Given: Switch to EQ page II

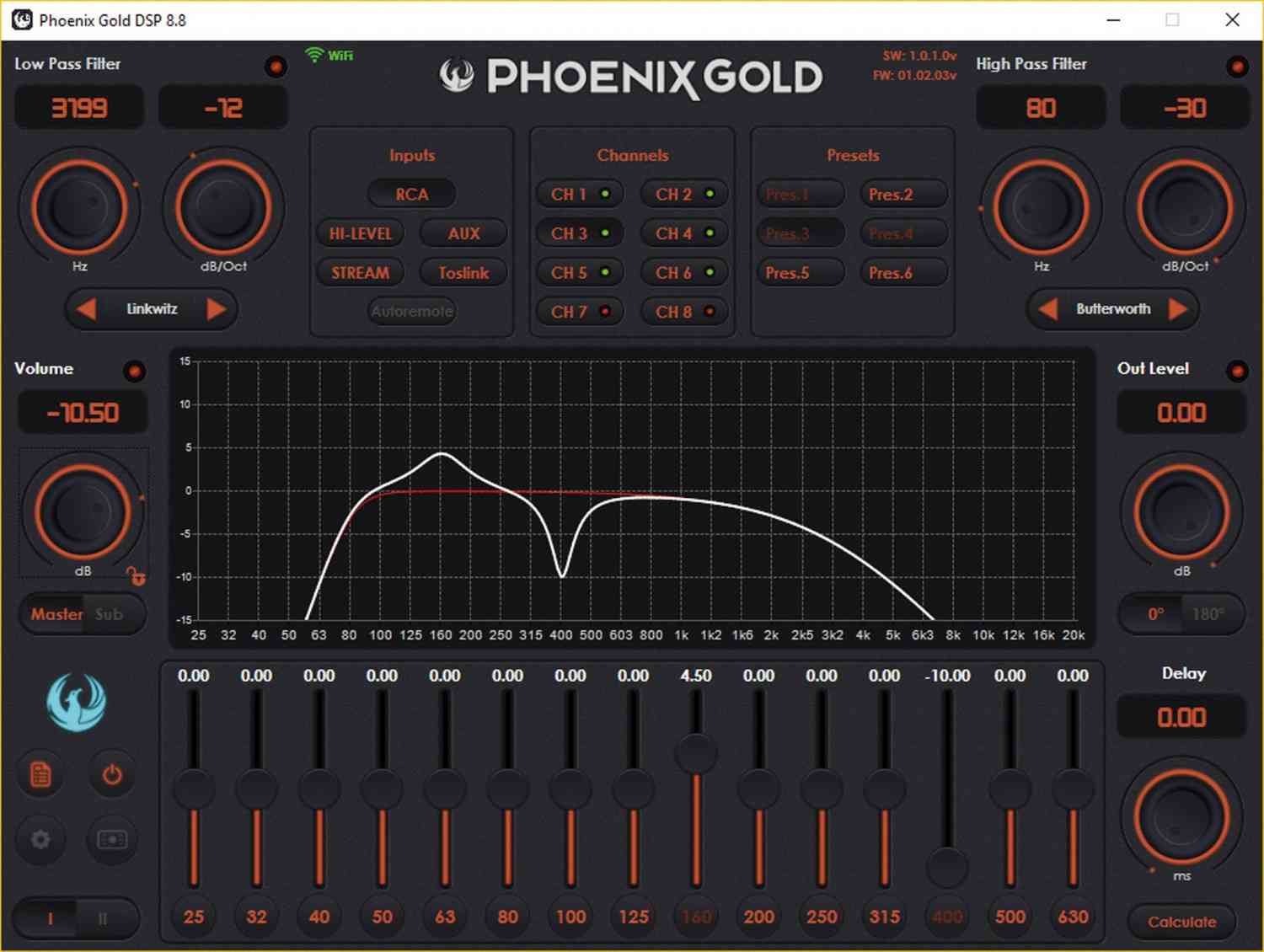Looking at the screenshot, I should 103,918.
